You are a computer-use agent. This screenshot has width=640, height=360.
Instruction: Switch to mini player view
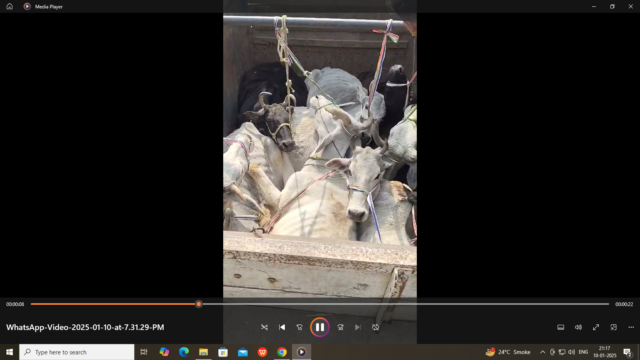tap(613, 327)
